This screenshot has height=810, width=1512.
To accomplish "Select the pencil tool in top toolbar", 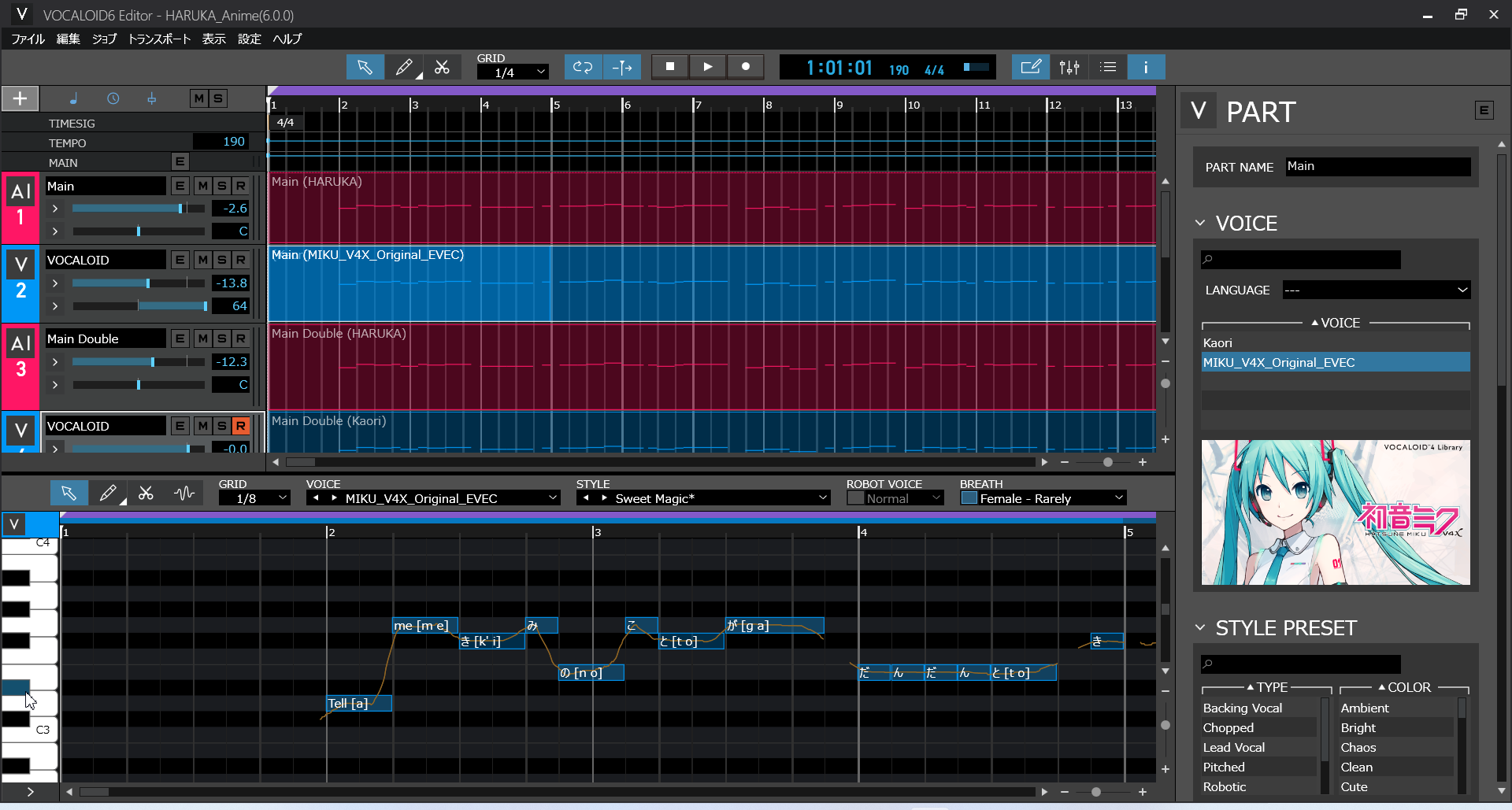I will (404, 67).
